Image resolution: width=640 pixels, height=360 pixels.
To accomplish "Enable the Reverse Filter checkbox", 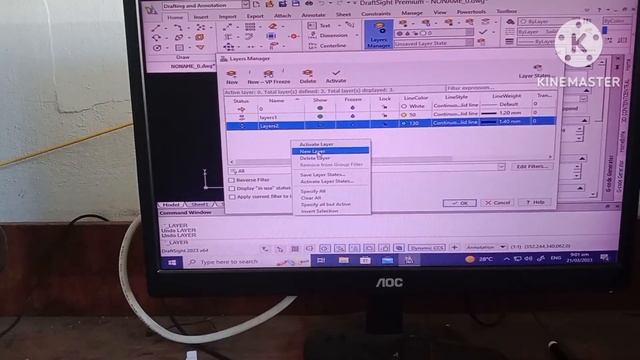I will 232,180.
